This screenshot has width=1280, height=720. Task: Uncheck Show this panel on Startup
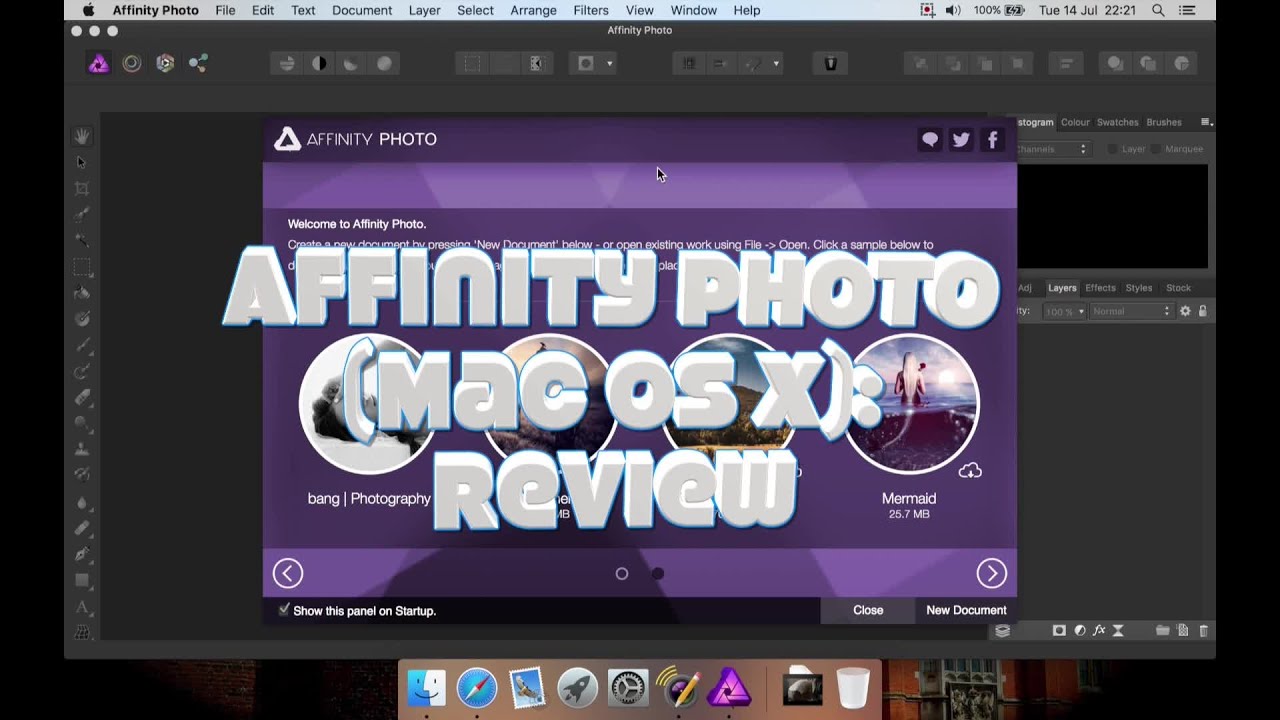[284, 609]
